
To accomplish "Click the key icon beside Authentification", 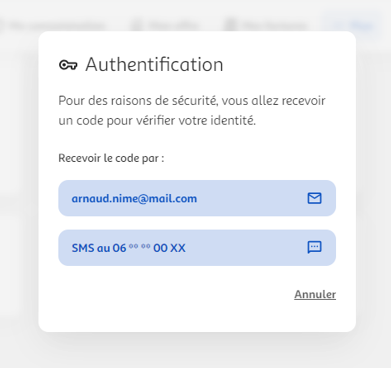I will [x=68, y=65].
